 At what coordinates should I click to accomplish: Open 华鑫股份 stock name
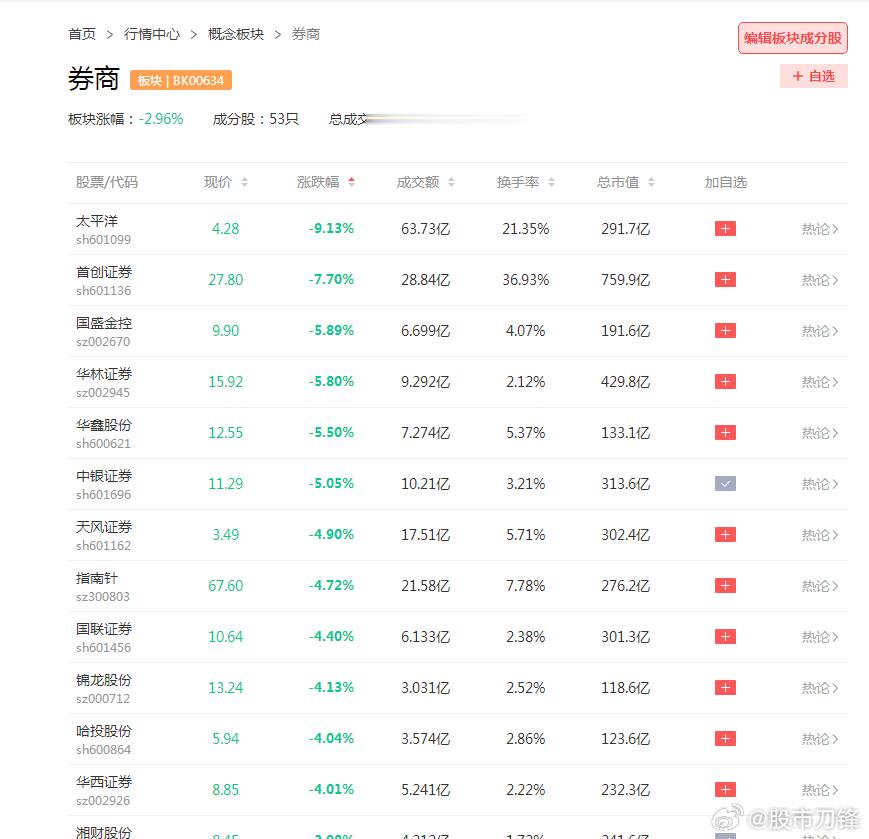[104, 424]
